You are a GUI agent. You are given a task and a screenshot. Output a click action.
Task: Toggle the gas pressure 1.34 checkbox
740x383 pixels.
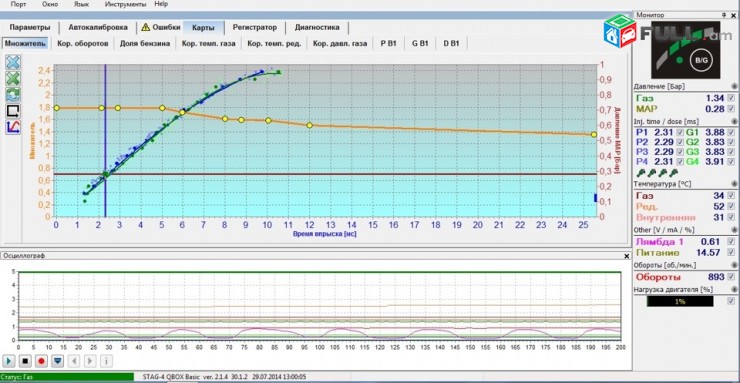[x=731, y=98]
